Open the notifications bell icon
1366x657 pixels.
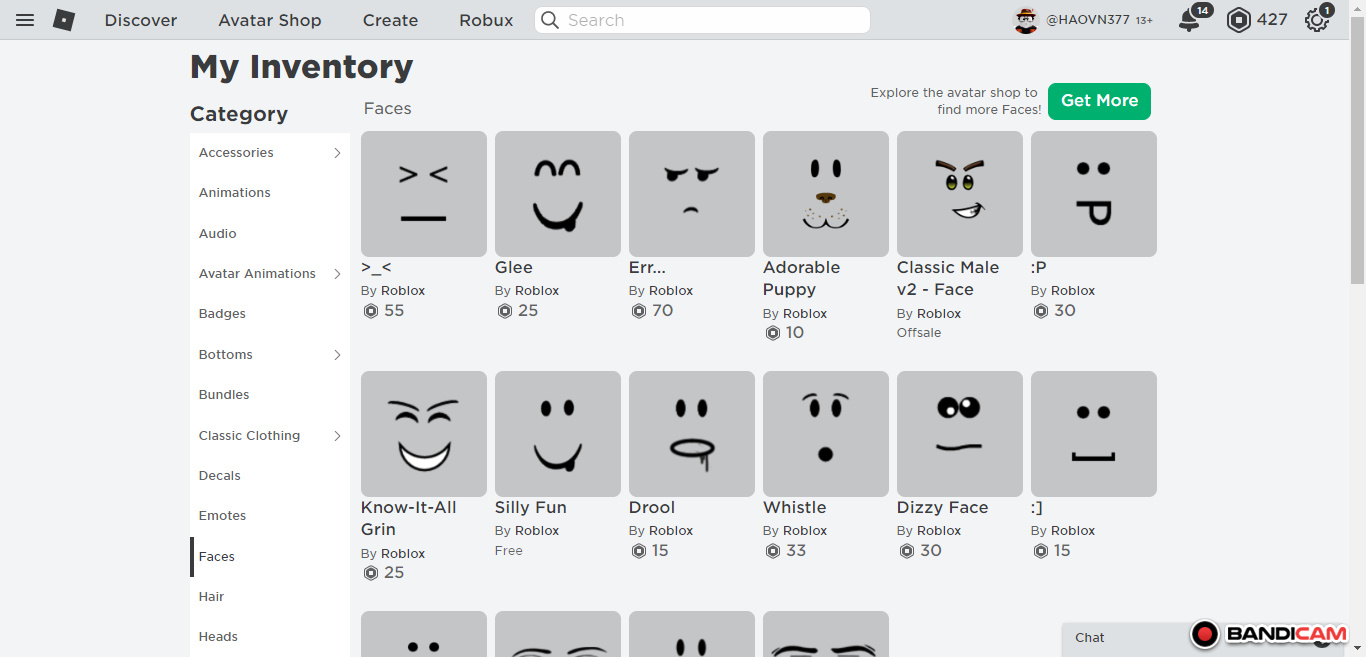click(x=1189, y=20)
